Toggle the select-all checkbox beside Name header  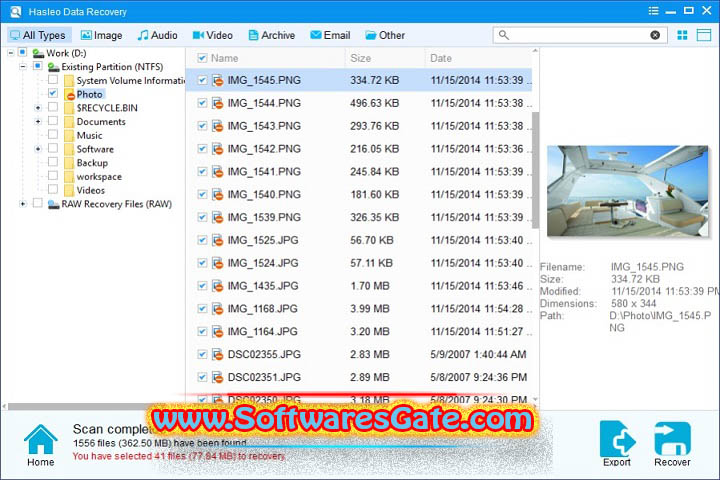(x=202, y=58)
